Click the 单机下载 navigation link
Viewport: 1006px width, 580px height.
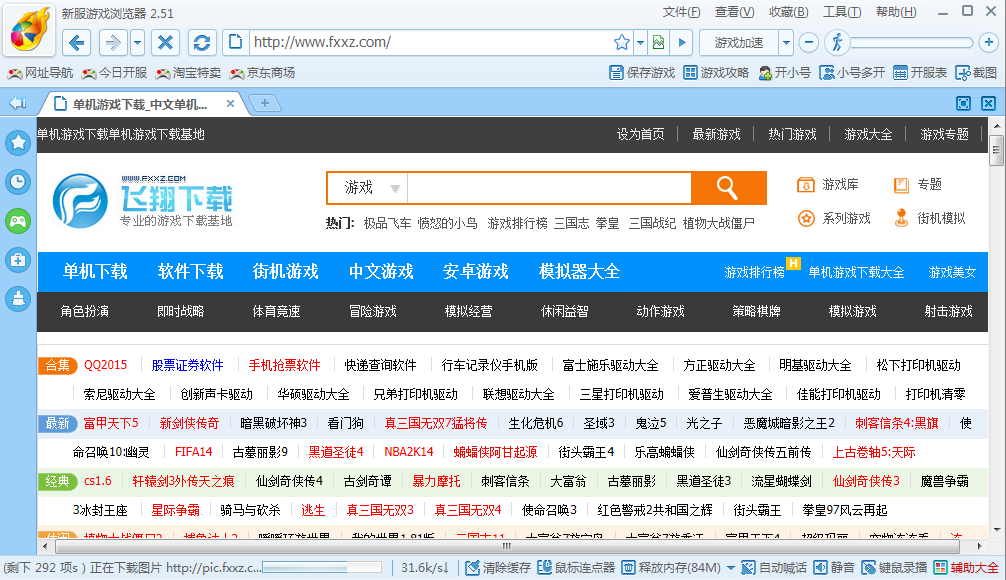tap(95, 271)
